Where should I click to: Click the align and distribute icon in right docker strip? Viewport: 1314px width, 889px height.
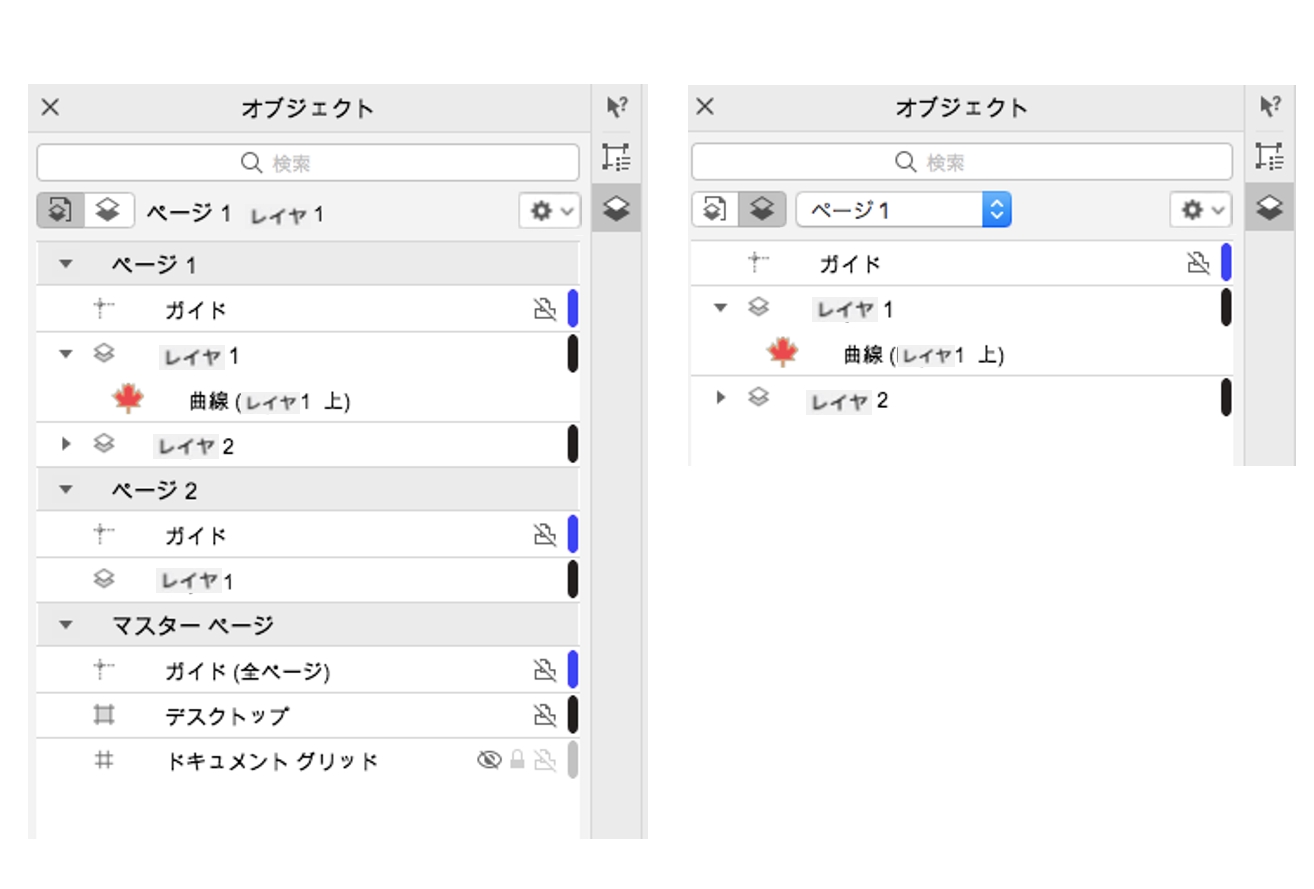(1270, 156)
